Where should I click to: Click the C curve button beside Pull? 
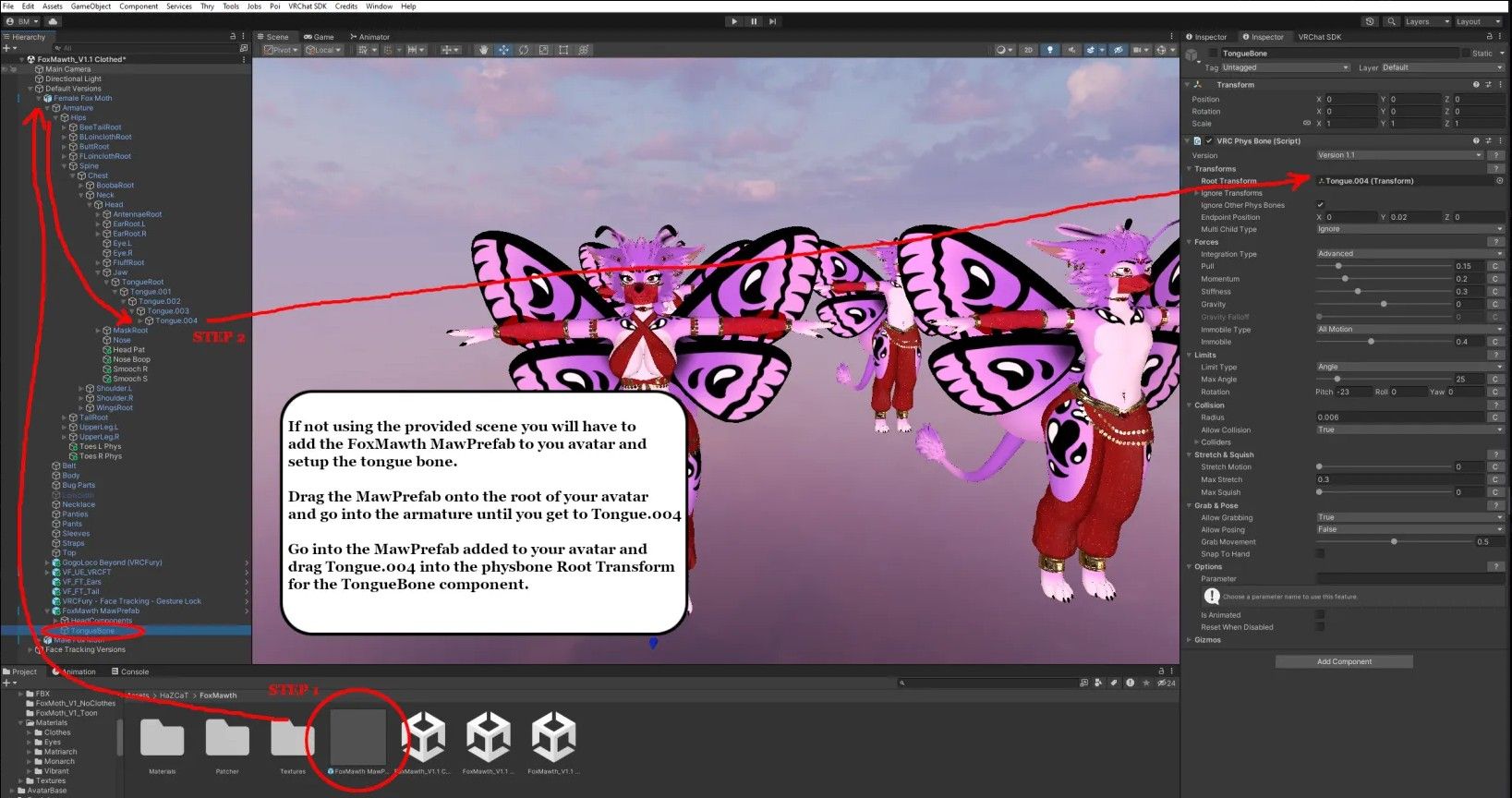coord(1494,266)
